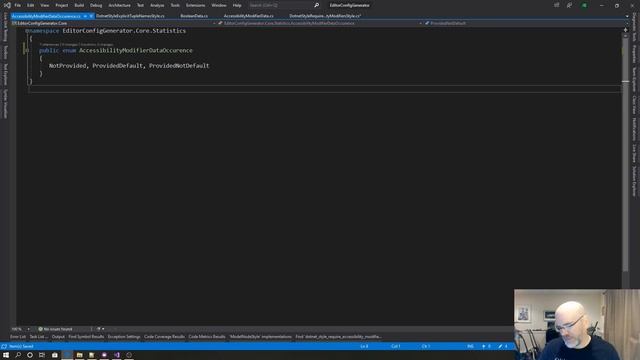
Task: Click the enum name AccessibilityModifierDataOccurence
Action: (x=136, y=50)
